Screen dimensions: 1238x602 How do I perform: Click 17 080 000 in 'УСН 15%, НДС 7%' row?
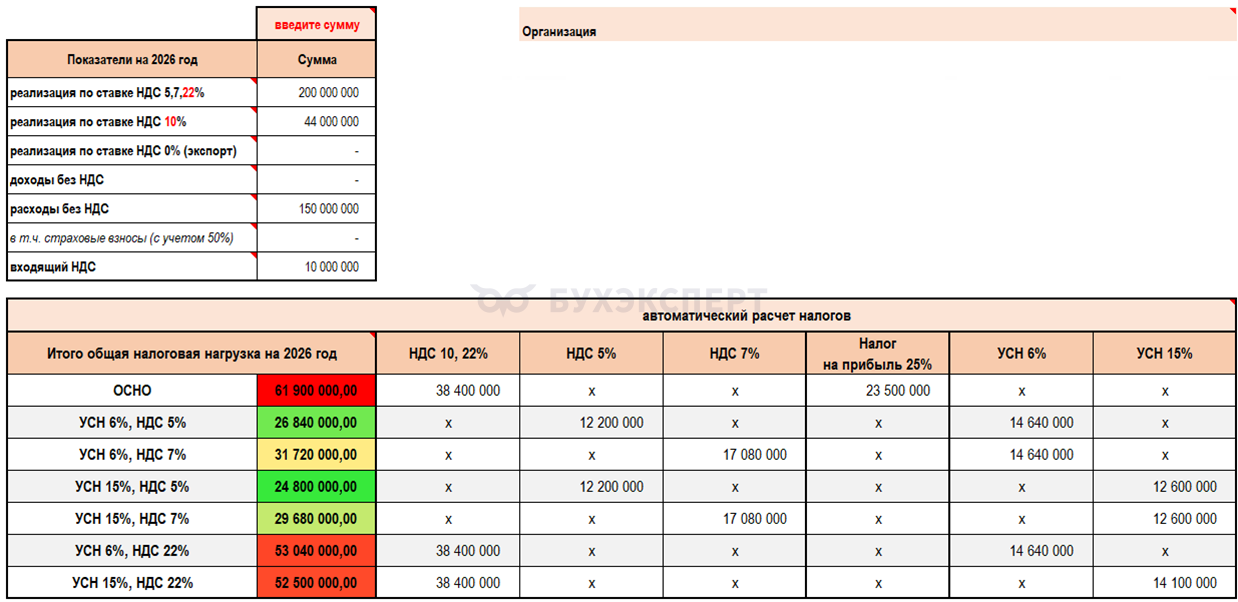click(735, 519)
